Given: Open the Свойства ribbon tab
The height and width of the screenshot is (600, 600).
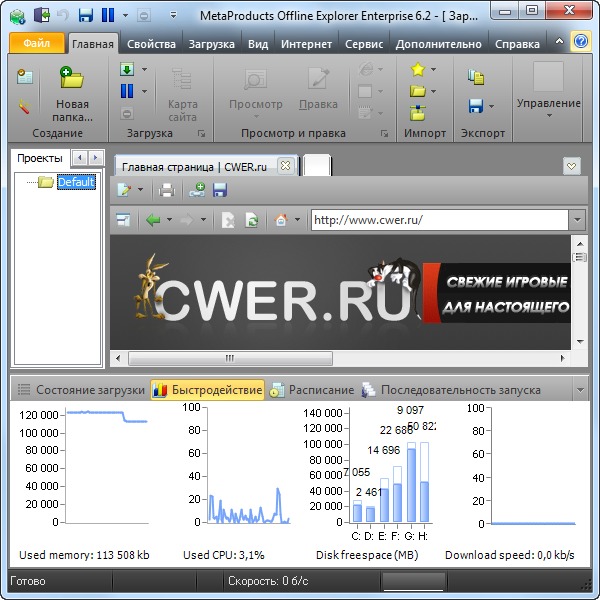Looking at the screenshot, I should (152, 44).
